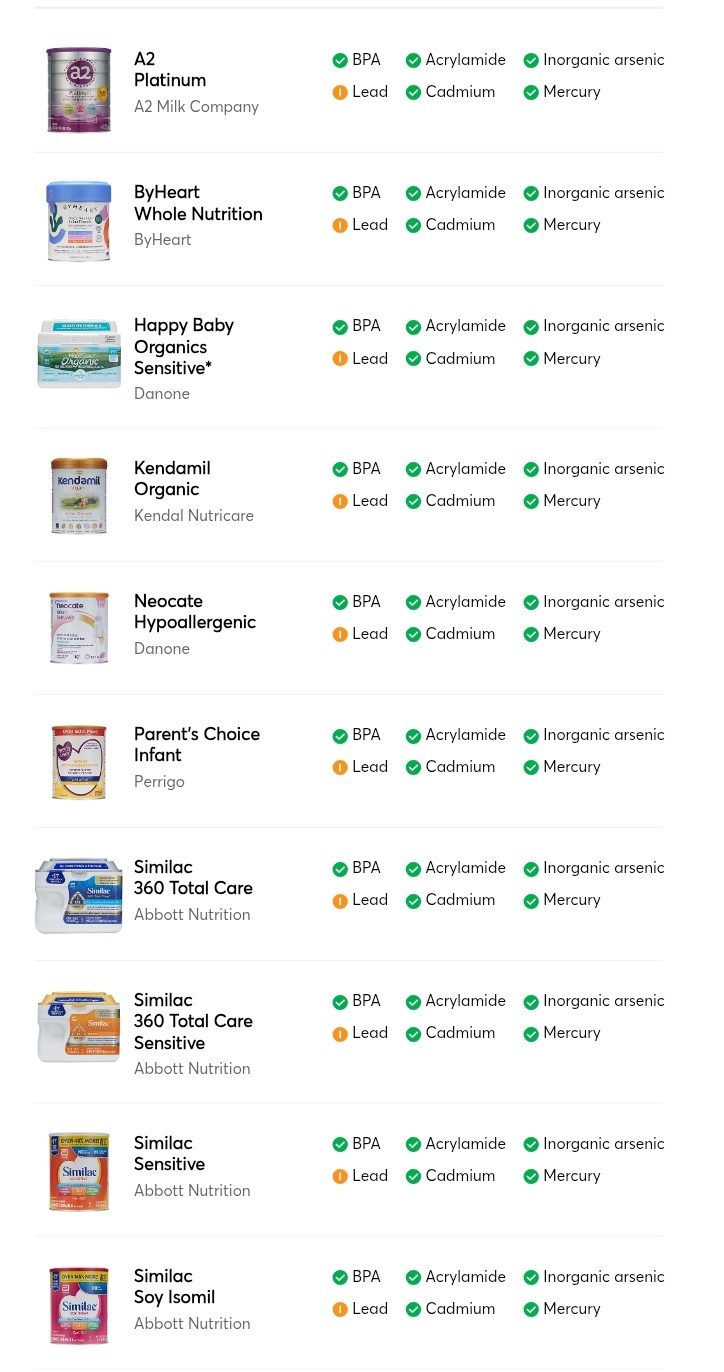
Task: Click the Mercury check icon for Neocate Hypoallergenic
Action: (x=531, y=635)
